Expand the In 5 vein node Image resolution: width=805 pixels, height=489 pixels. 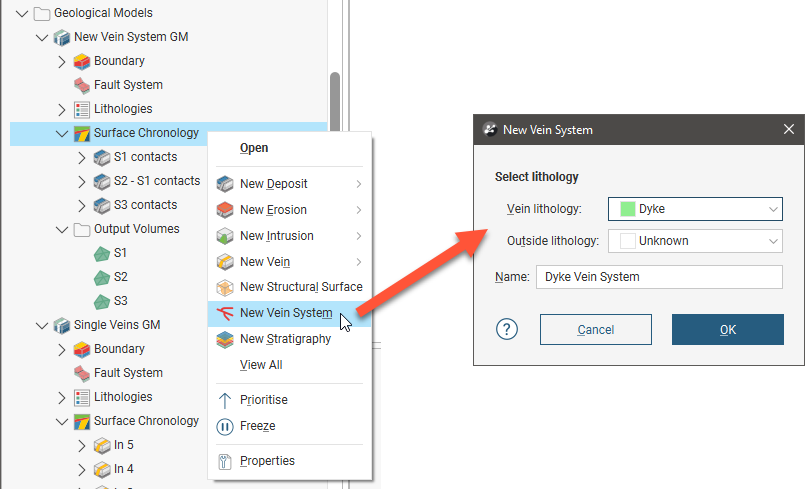click(82, 446)
